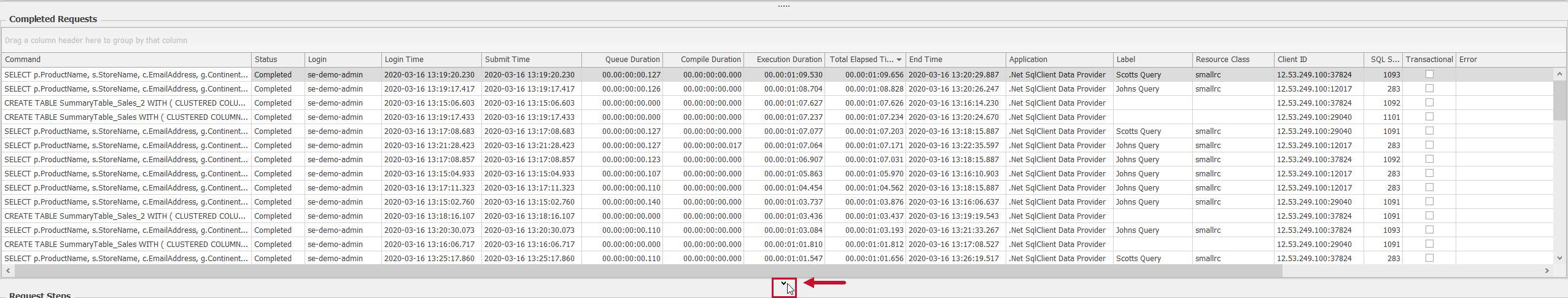Select CREATE TABLE SummaryTable_Sales_2 row submitted 13:15:06.603
Screen dimensions: 1568x298
(777, 103)
